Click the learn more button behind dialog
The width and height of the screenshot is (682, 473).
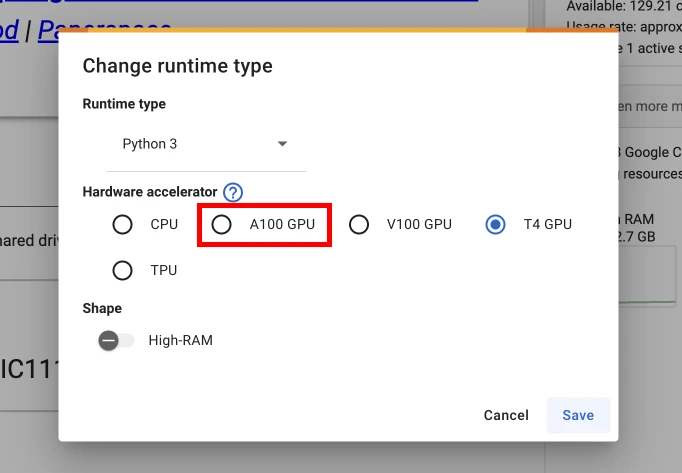click(x=648, y=106)
